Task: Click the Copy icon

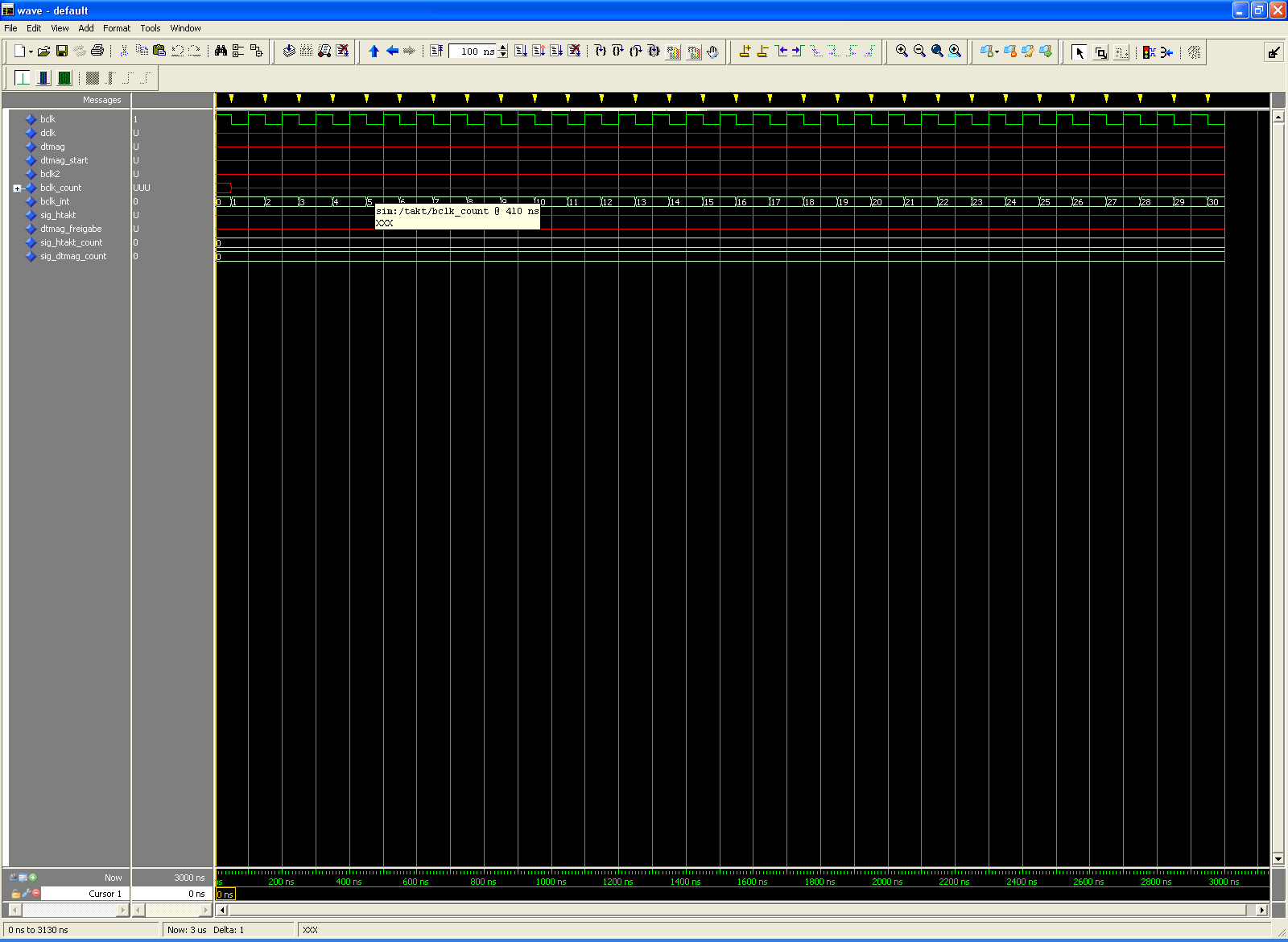Action: (142, 51)
